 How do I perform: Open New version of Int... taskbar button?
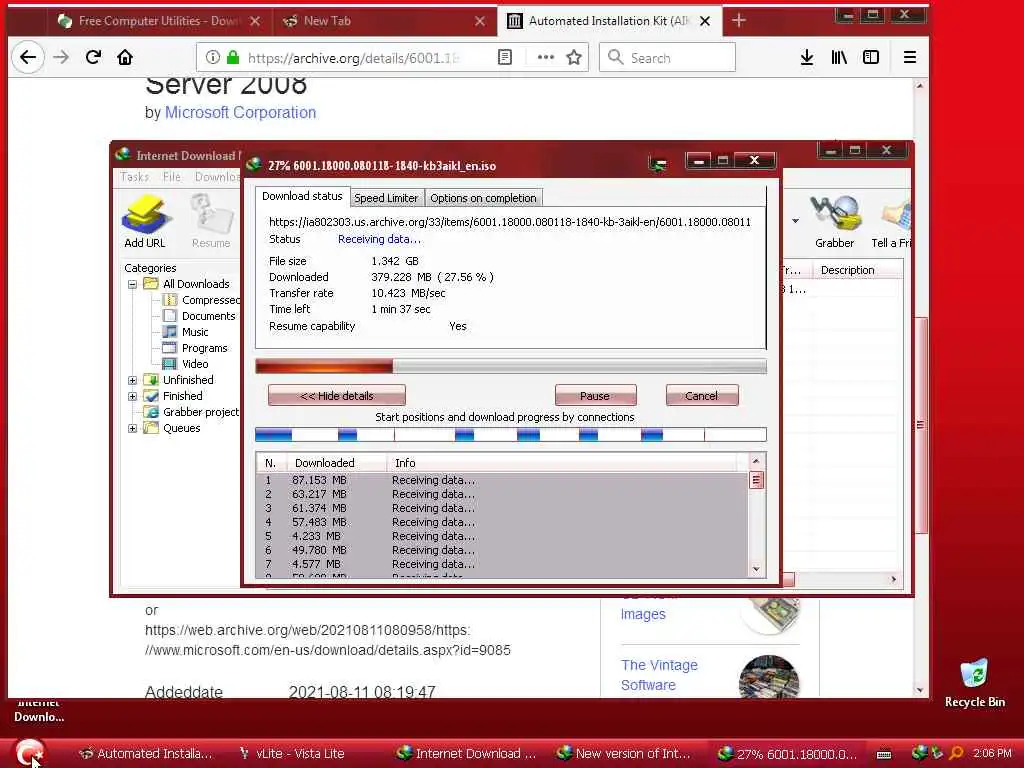click(624, 753)
